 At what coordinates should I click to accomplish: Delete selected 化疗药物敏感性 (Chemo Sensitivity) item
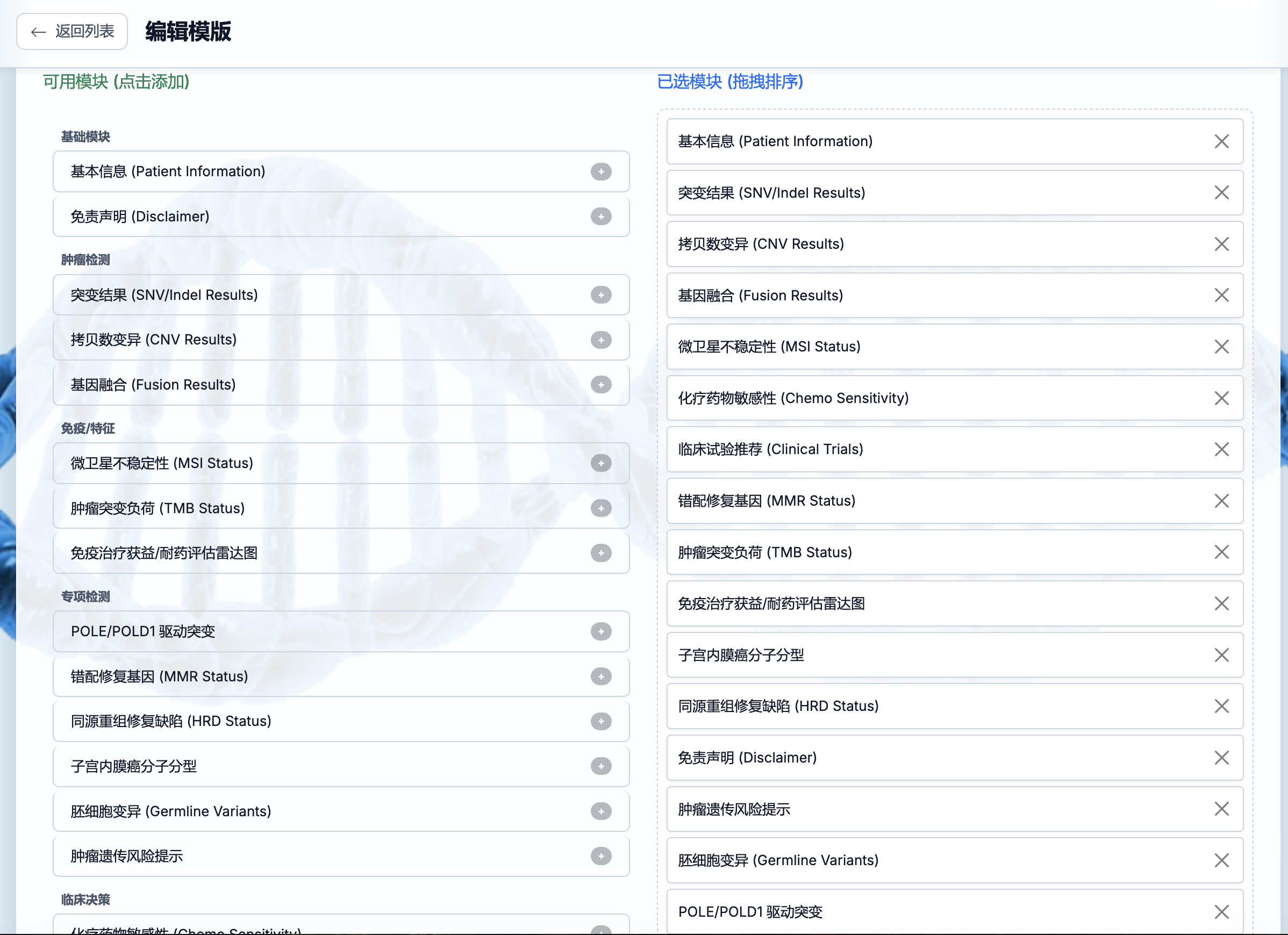point(1221,398)
